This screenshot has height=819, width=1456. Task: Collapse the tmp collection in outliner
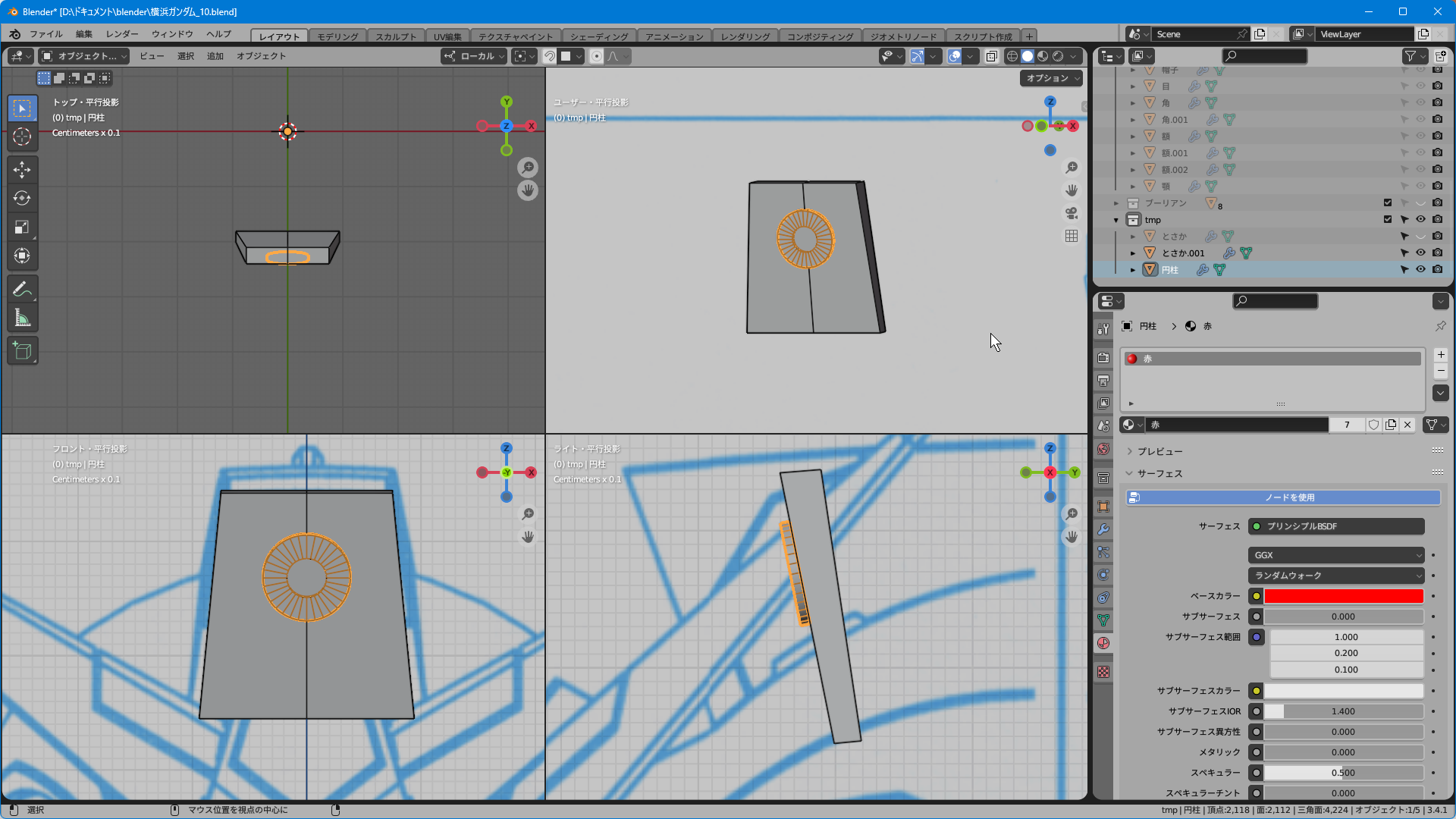(x=1116, y=220)
